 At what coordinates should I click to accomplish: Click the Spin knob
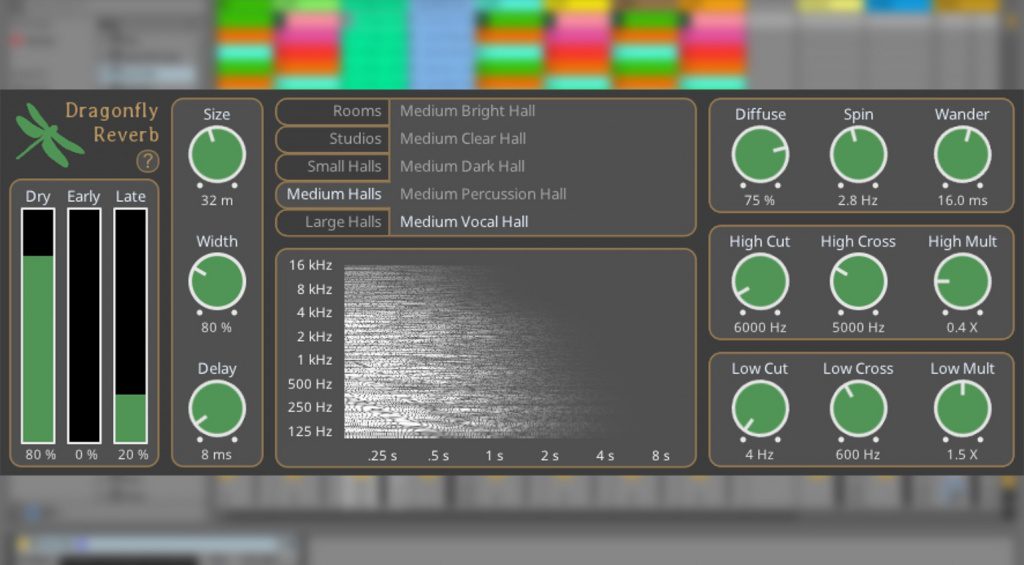858,155
